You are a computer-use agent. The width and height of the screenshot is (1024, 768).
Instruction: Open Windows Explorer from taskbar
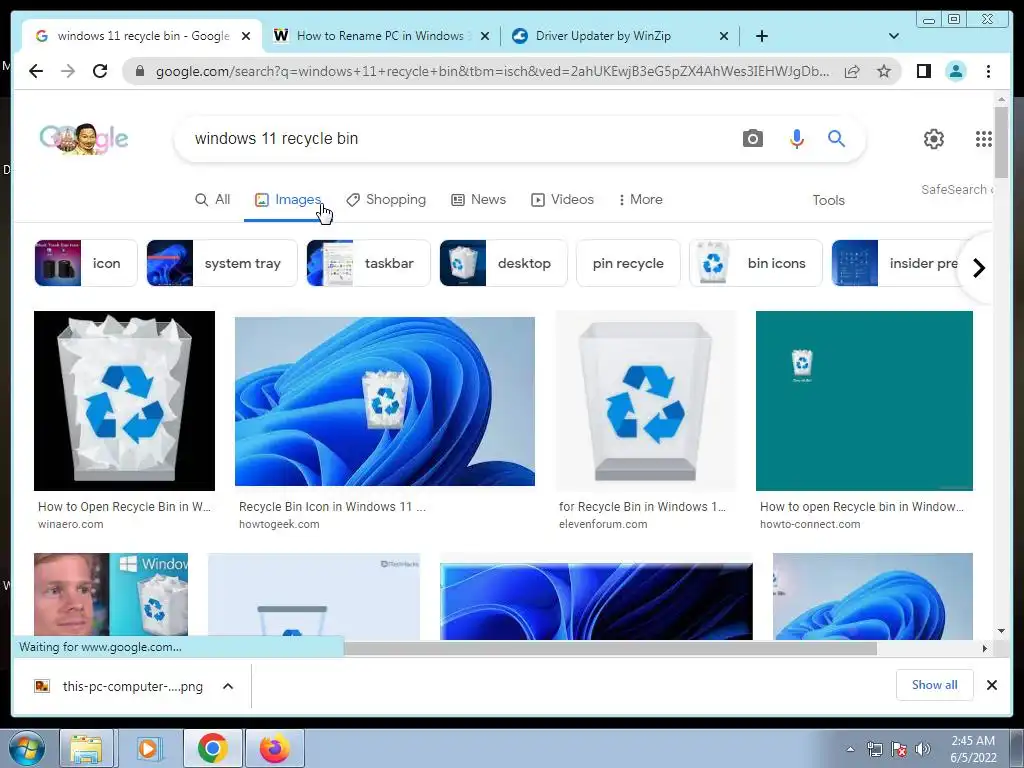86,748
